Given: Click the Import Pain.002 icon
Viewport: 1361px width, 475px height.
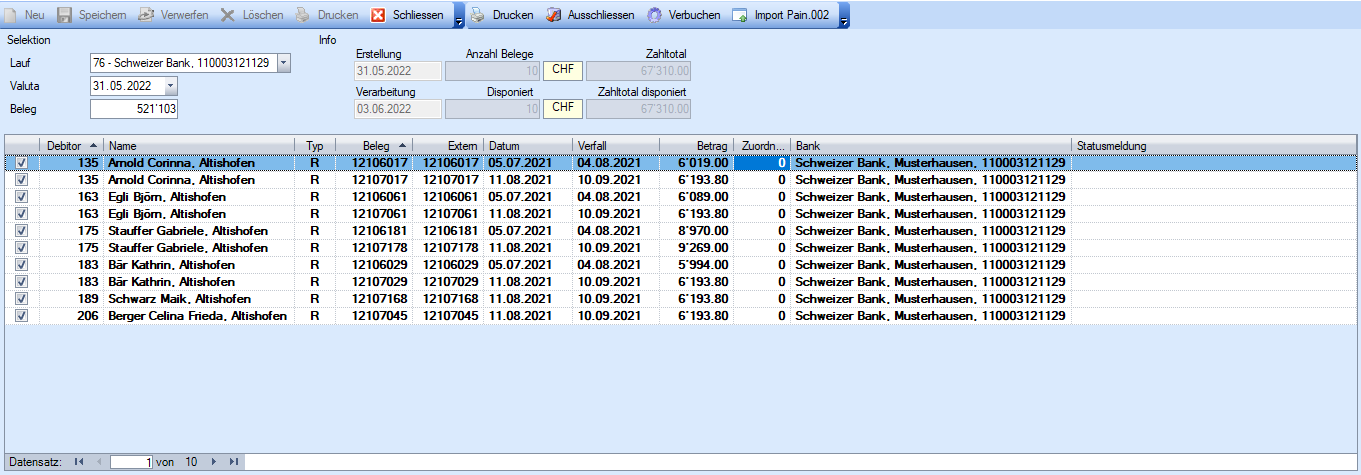Looking at the screenshot, I should coord(740,15).
